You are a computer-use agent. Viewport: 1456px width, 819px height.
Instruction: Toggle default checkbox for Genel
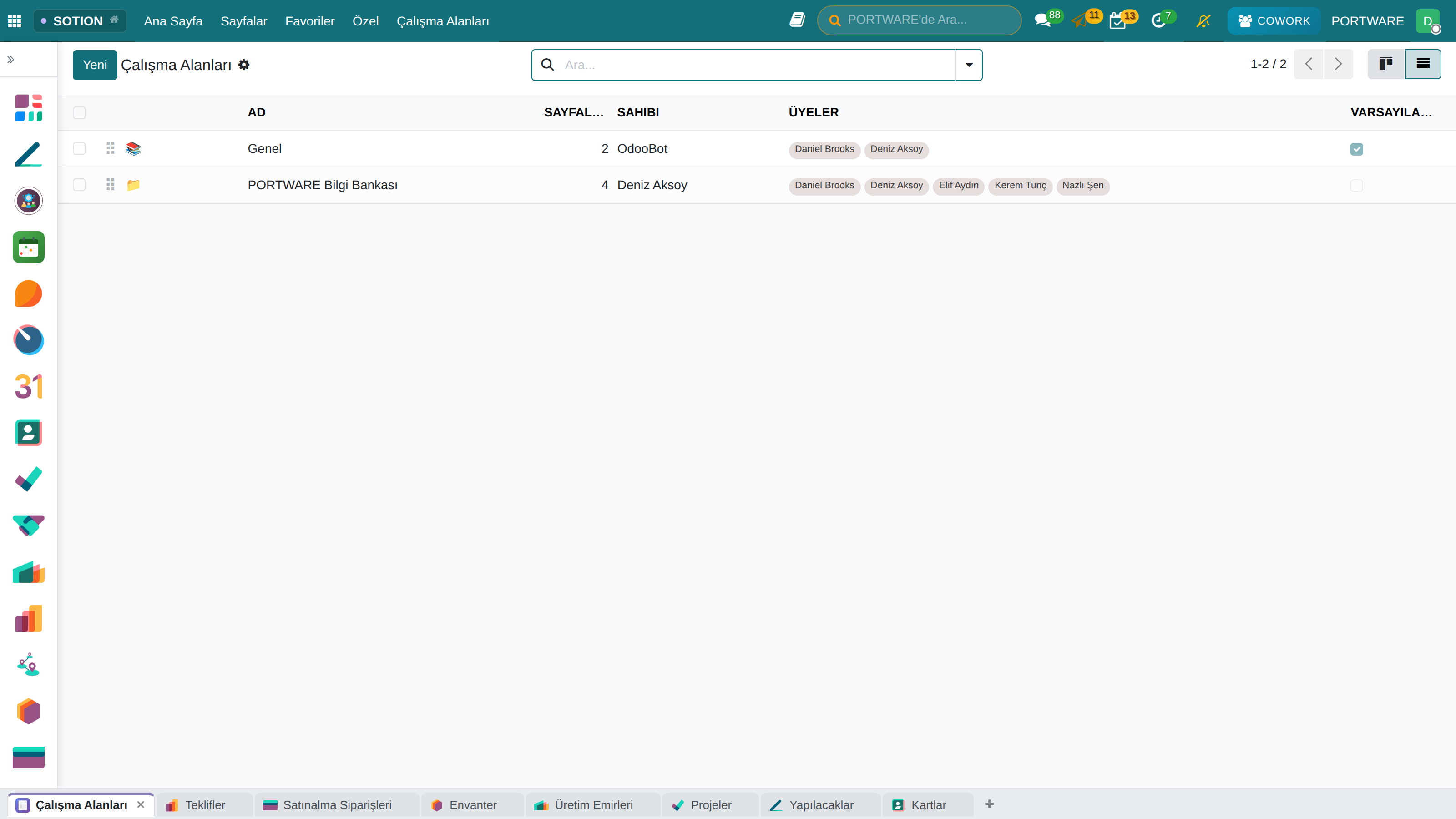point(1356,149)
